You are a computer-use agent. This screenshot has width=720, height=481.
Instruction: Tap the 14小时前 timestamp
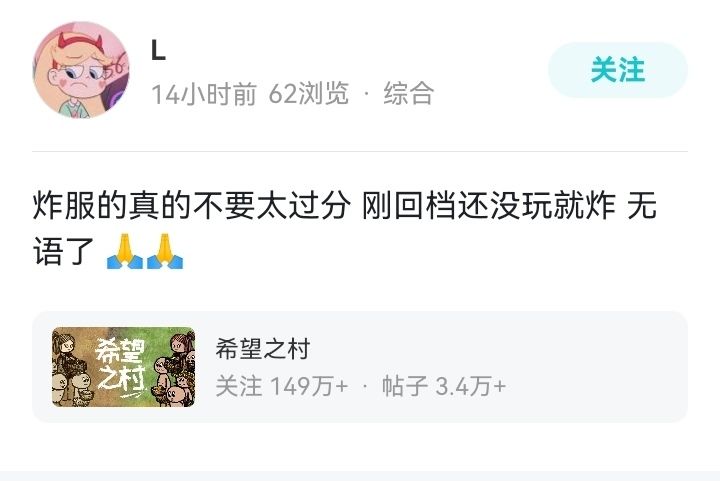[203, 94]
